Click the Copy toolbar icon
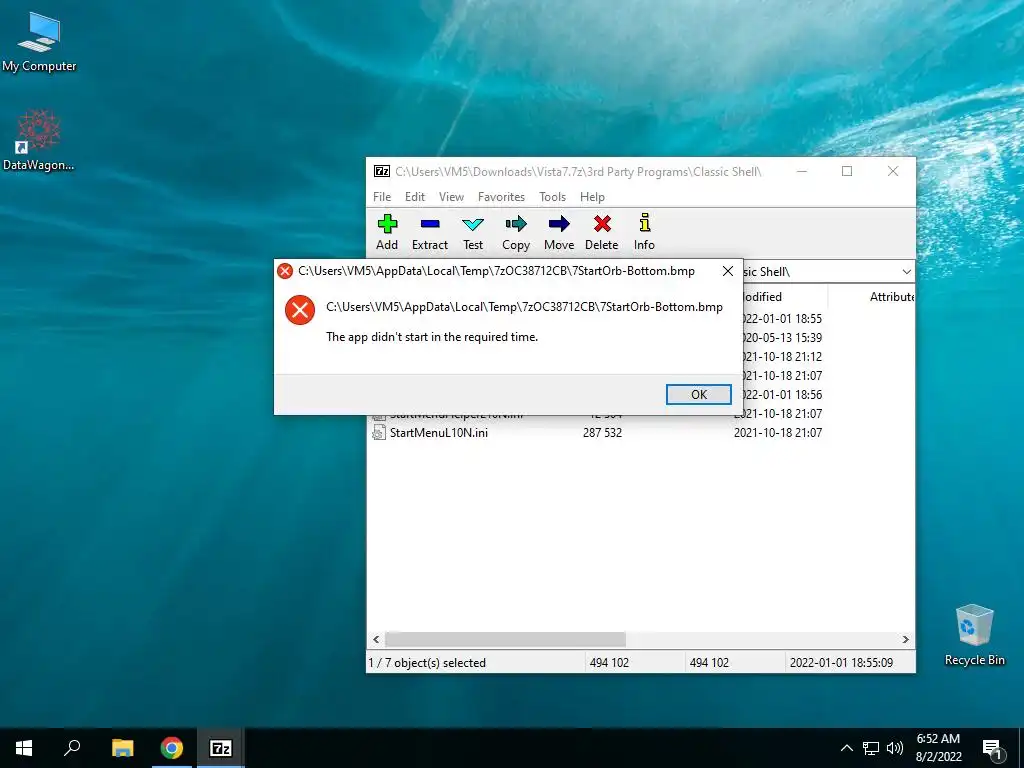Screen dimensions: 1024x768 (516, 232)
